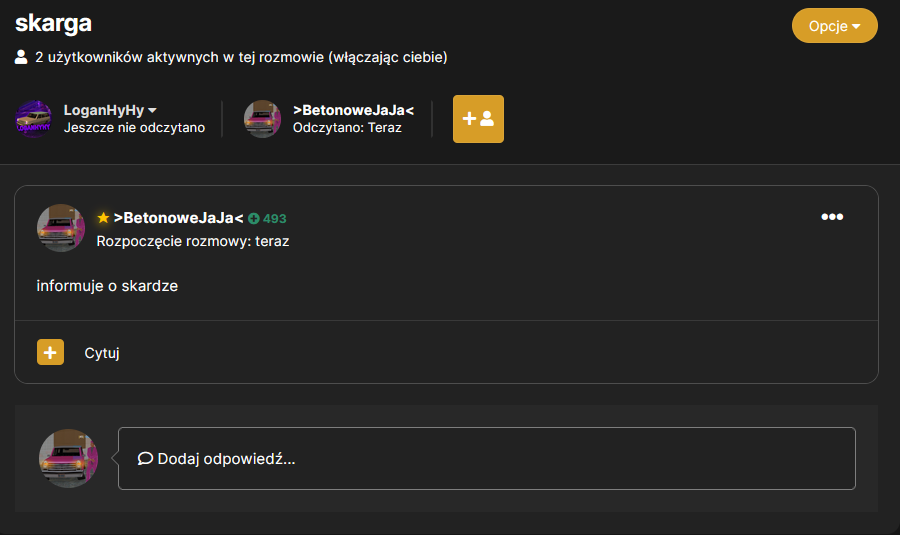900x535 pixels.
Task: Click the add participant icon button
Action: pyautogui.click(x=478, y=119)
